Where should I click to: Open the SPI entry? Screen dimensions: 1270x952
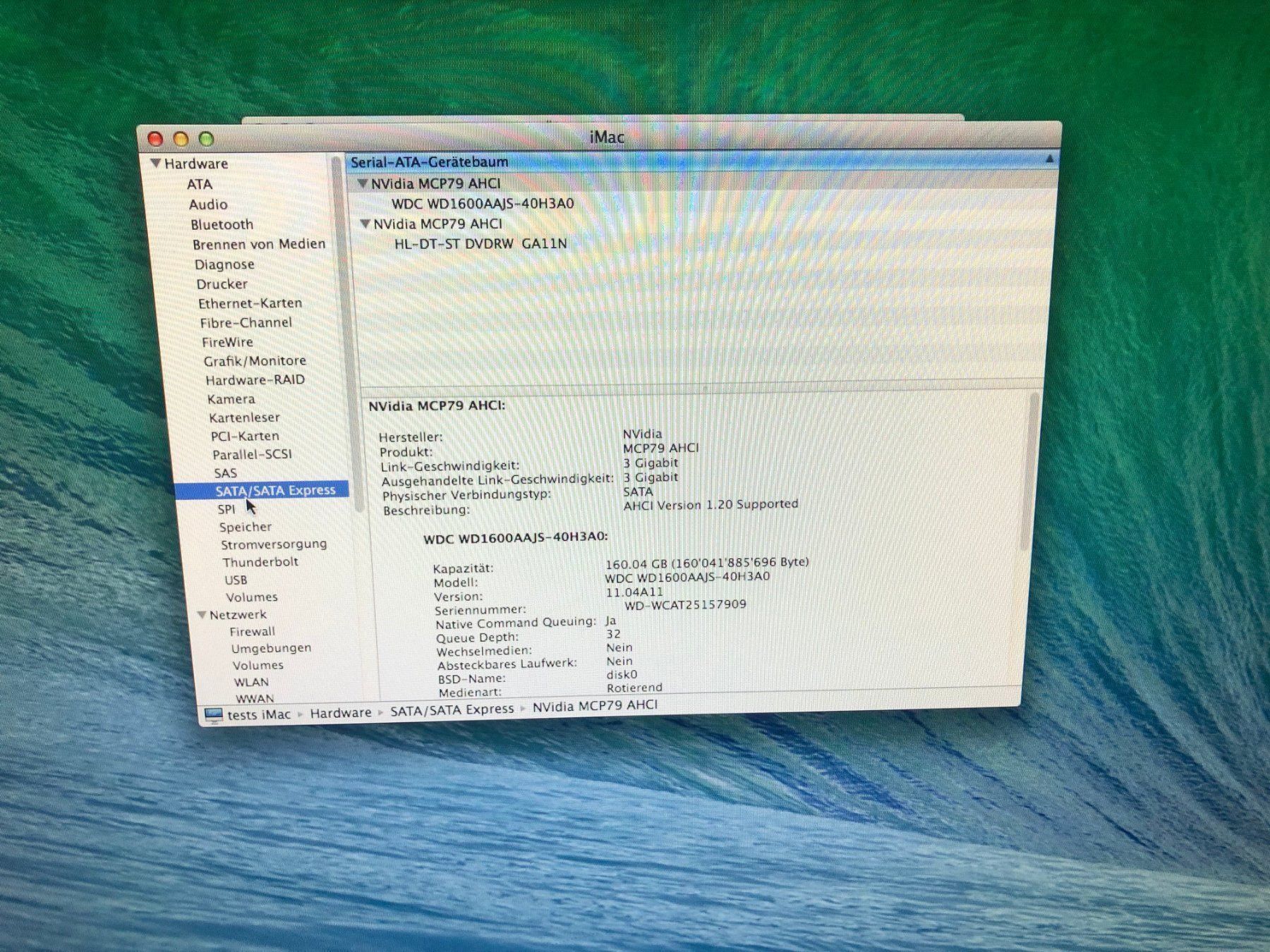pyautogui.click(x=226, y=509)
